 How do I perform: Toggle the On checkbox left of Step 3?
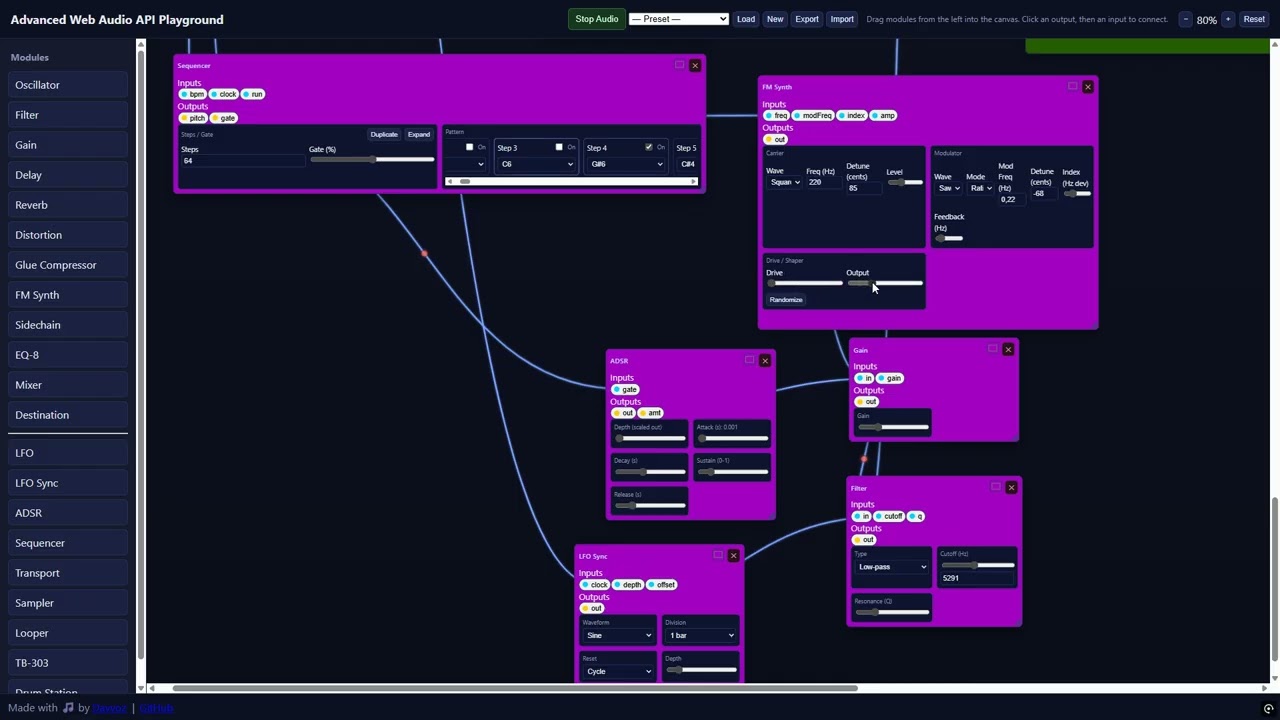(469, 147)
